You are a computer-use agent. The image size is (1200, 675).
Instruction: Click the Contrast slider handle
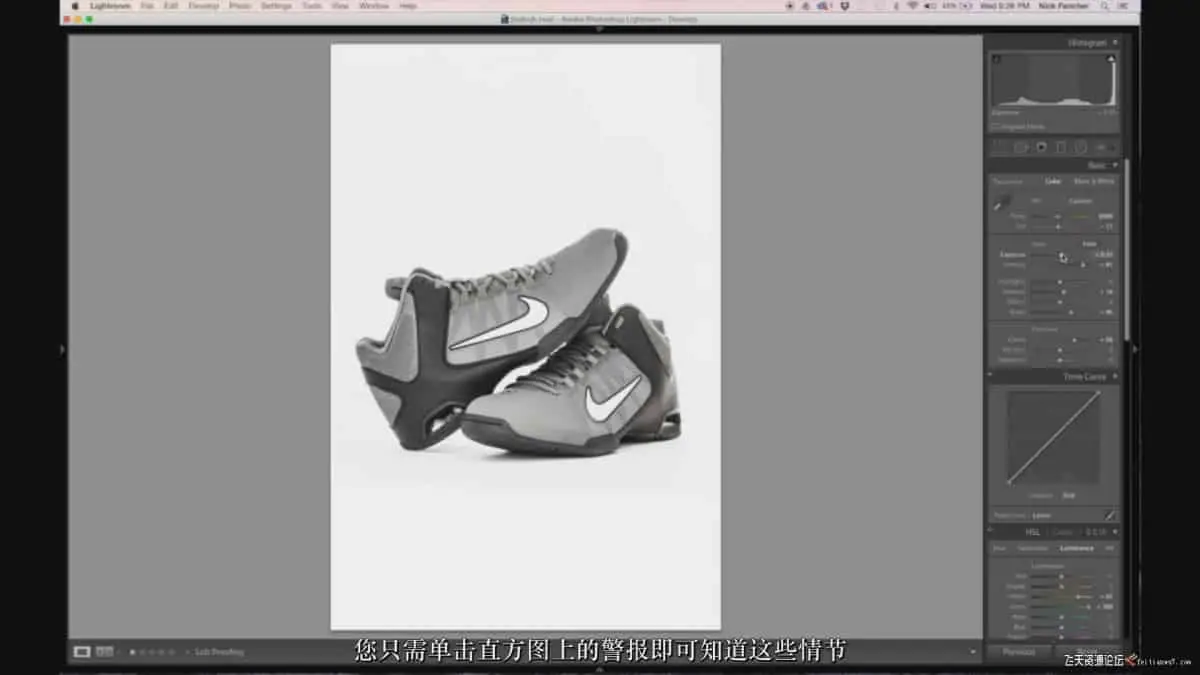1082,265
